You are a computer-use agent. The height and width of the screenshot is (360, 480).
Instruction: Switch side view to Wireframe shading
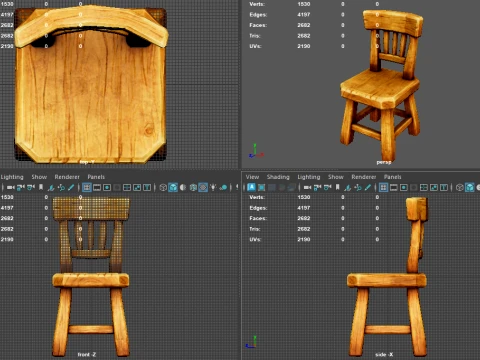click(x=460, y=187)
